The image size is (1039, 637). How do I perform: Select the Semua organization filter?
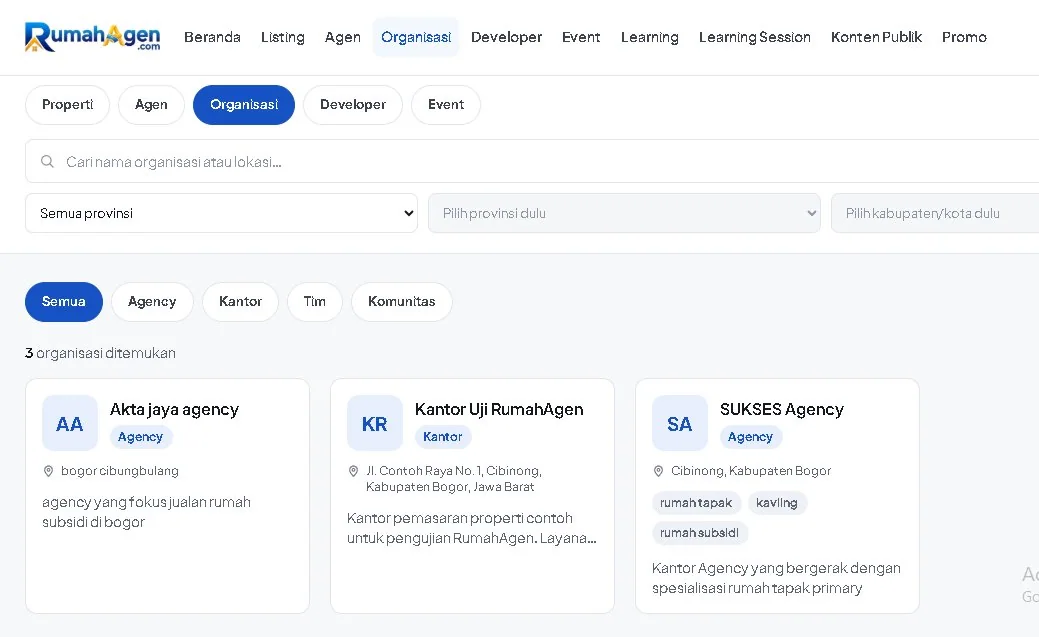[x=64, y=302]
